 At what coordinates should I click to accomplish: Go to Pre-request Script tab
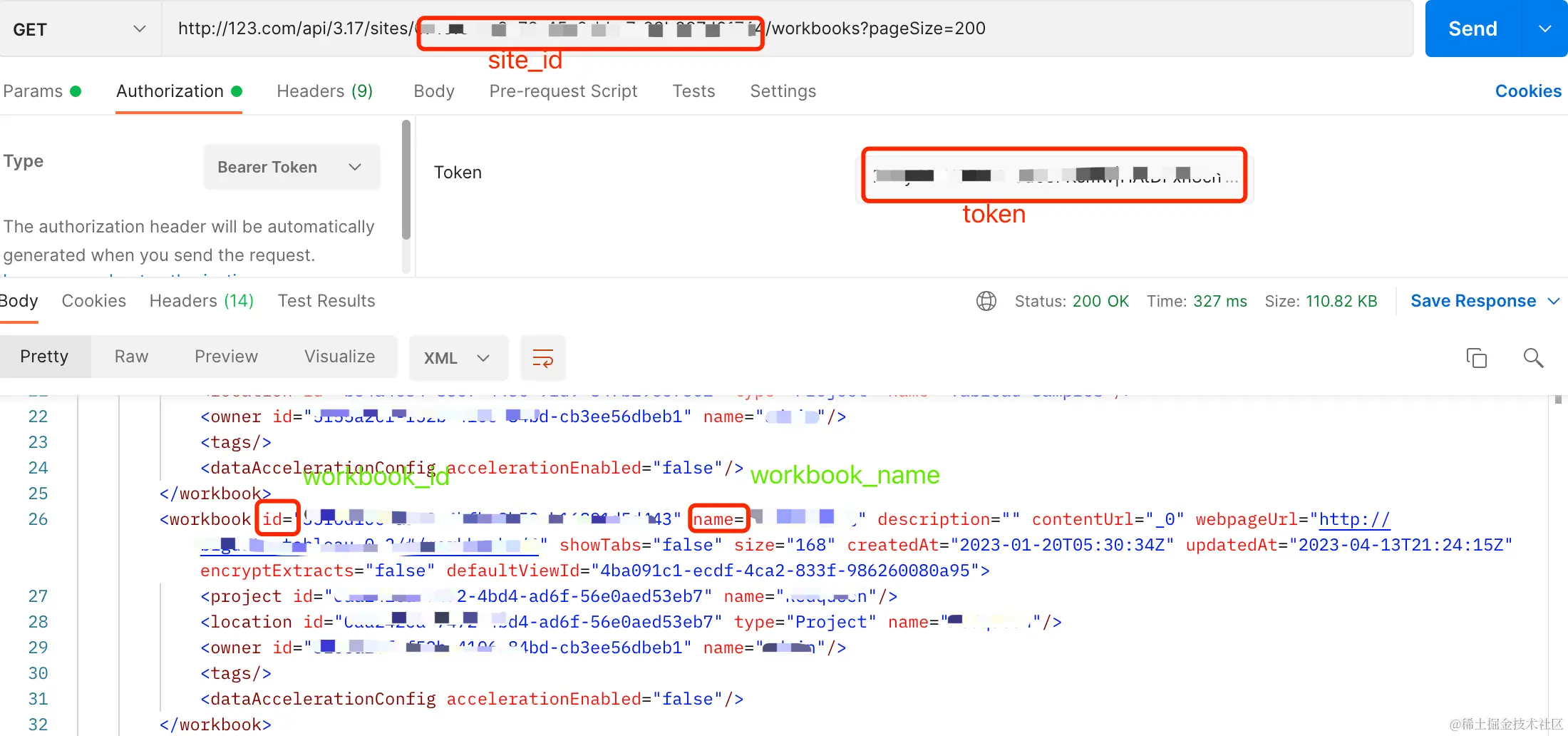[x=563, y=91]
